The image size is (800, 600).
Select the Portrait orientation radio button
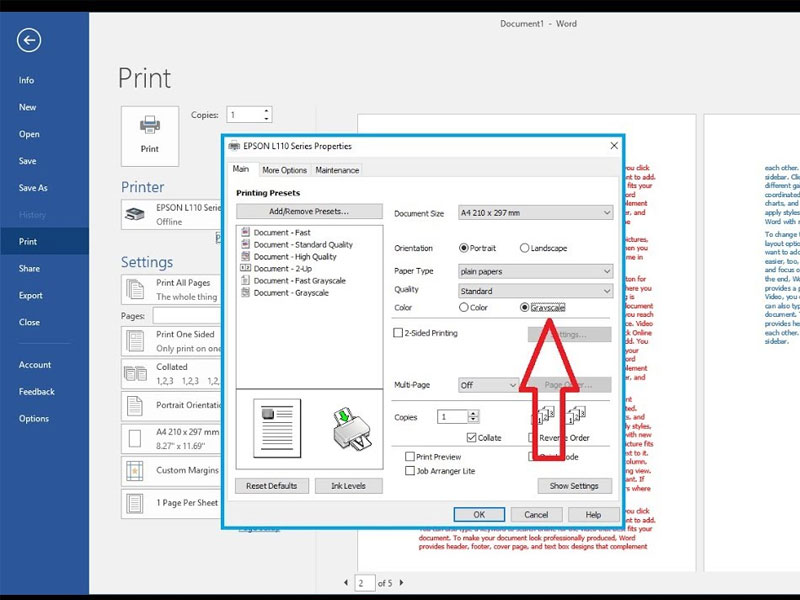click(464, 248)
